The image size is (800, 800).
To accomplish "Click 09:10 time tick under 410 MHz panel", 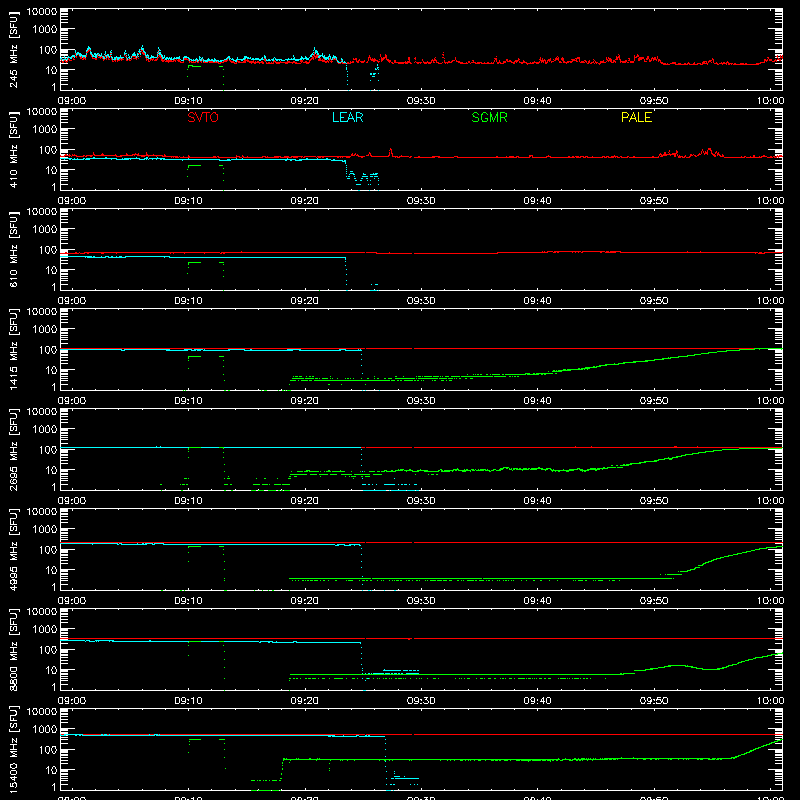I will point(188,201).
